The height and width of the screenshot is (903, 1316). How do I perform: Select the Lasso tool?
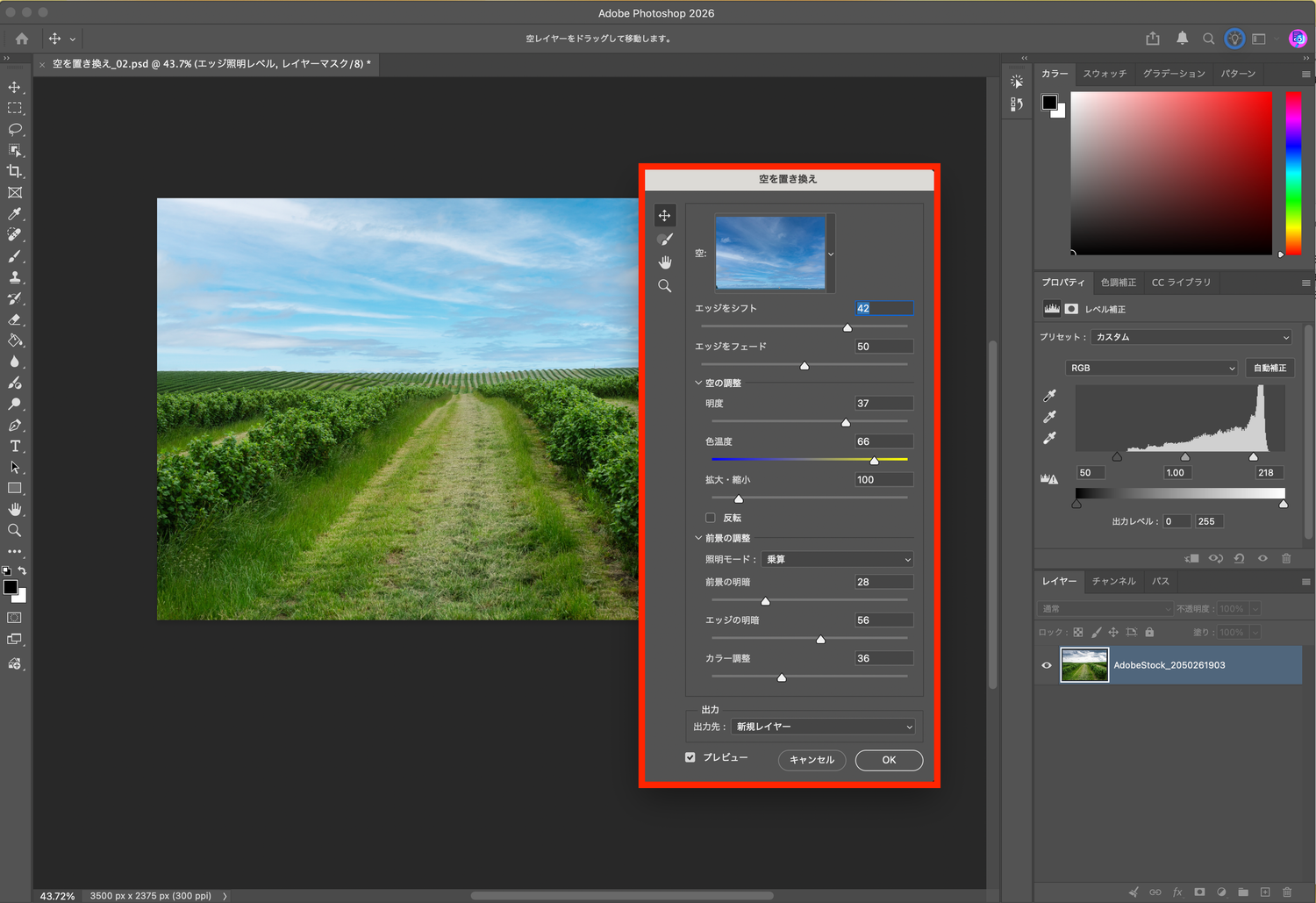(x=15, y=130)
